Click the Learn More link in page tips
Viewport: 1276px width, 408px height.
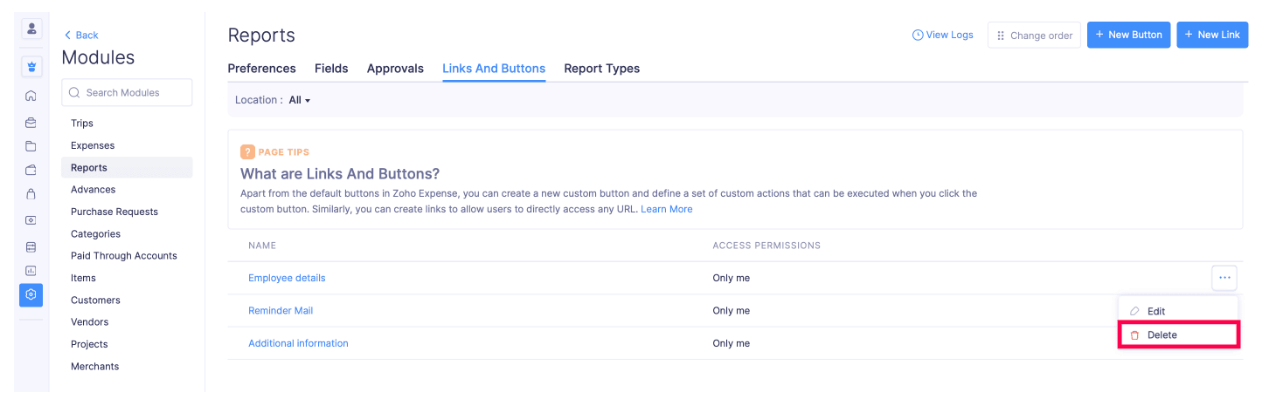click(x=666, y=209)
